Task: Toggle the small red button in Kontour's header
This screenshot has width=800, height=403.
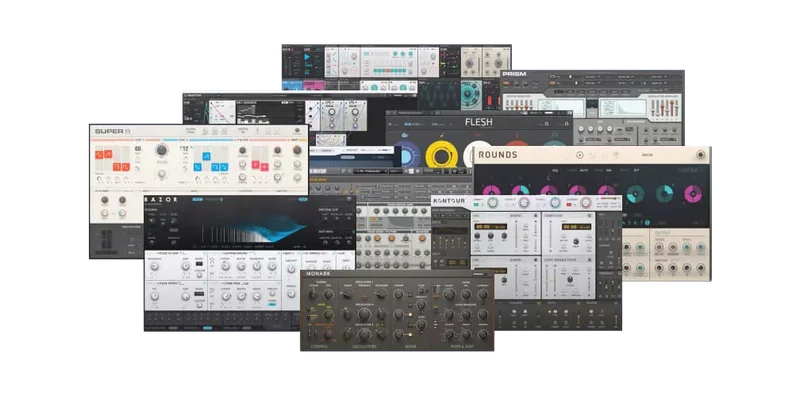Action: [x=570, y=205]
